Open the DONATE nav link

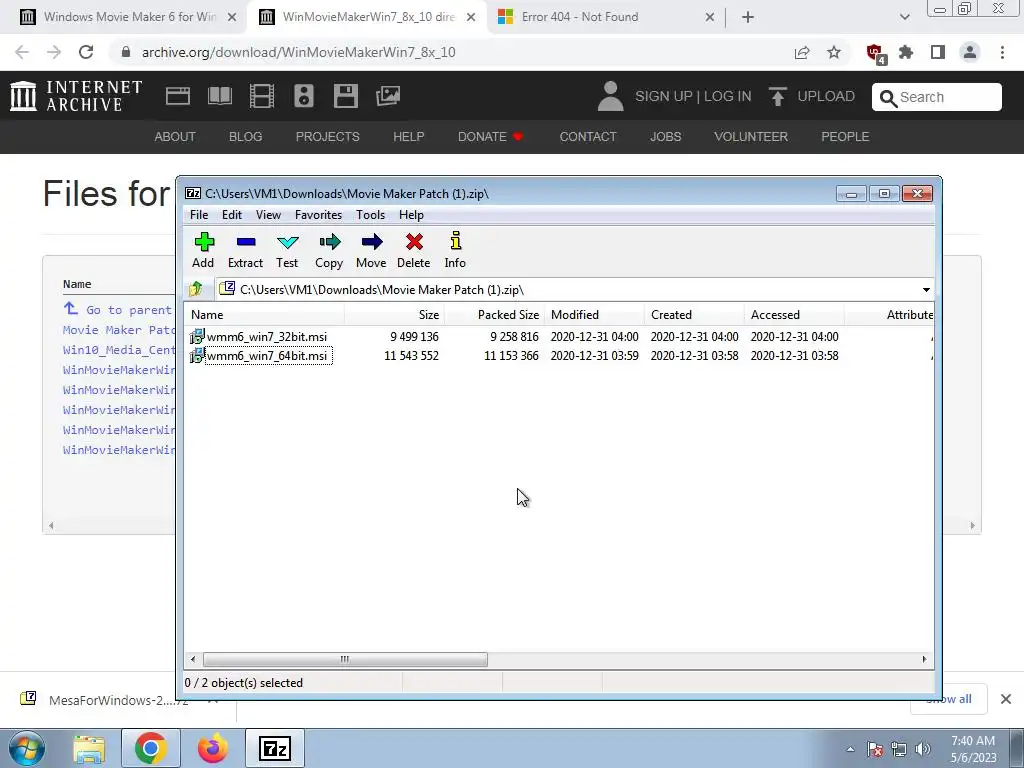click(490, 136)
